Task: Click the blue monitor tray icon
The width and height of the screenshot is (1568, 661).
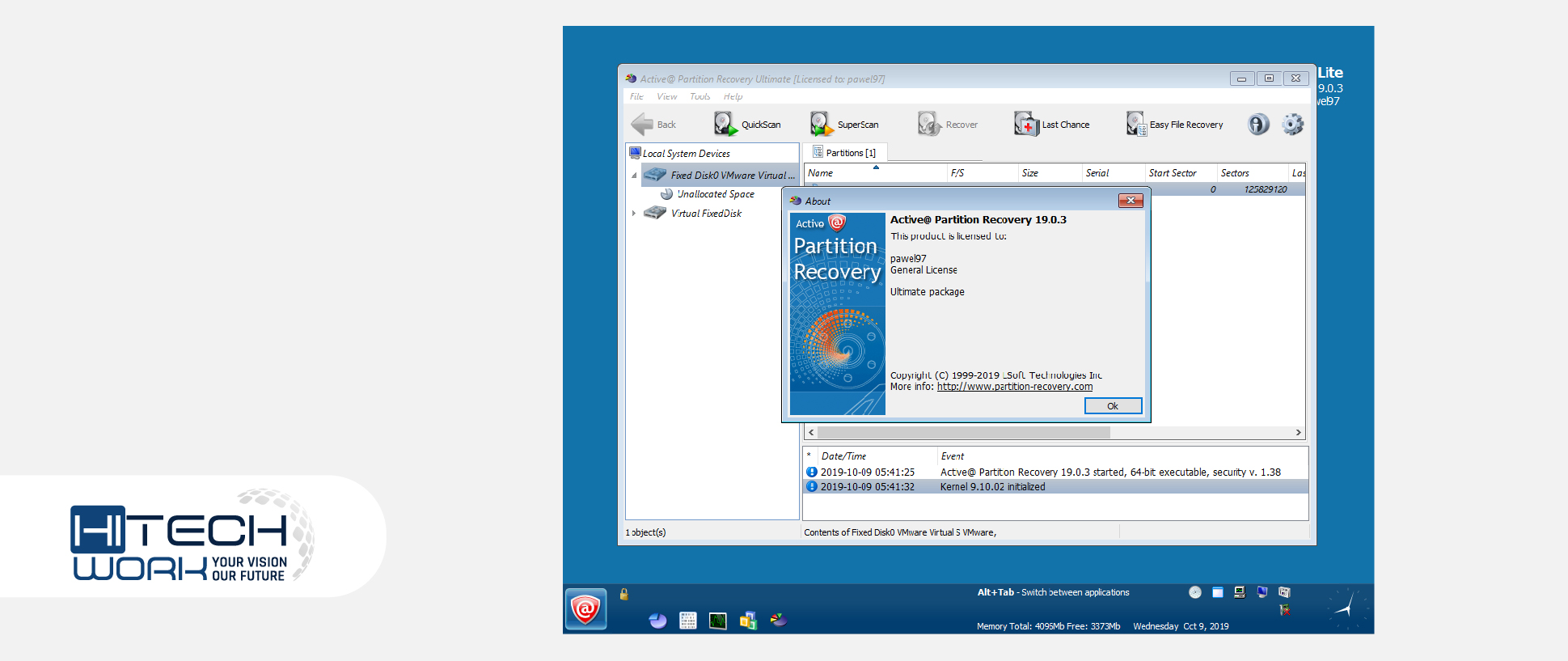Action: [x=1262, y=592]
